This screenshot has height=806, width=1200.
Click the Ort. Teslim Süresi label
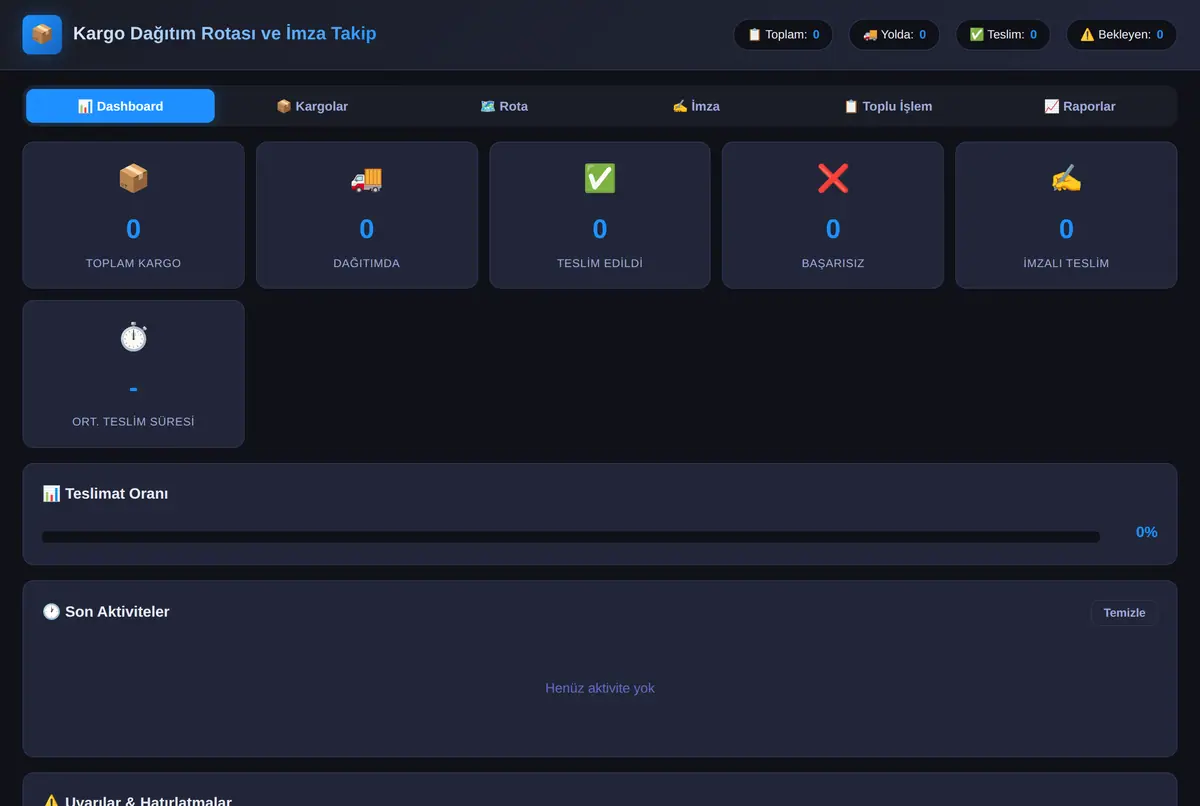click(133, 422)
